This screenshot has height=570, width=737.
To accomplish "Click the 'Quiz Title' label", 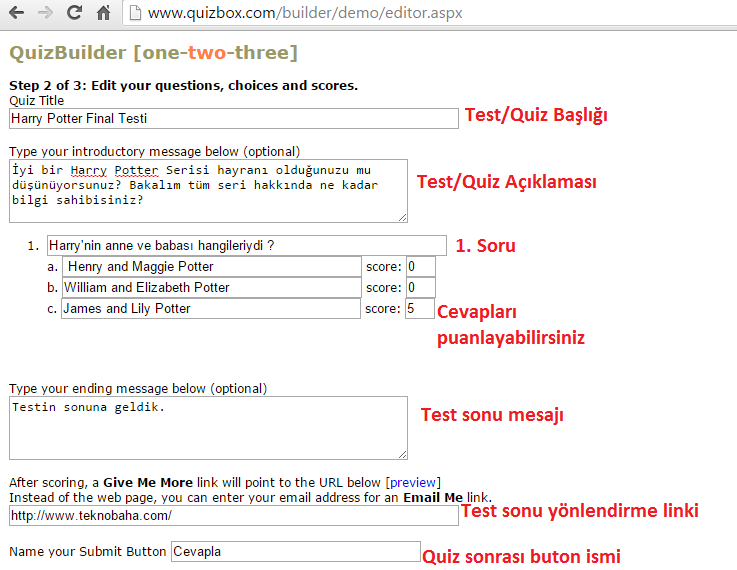I will pos(37,101).
